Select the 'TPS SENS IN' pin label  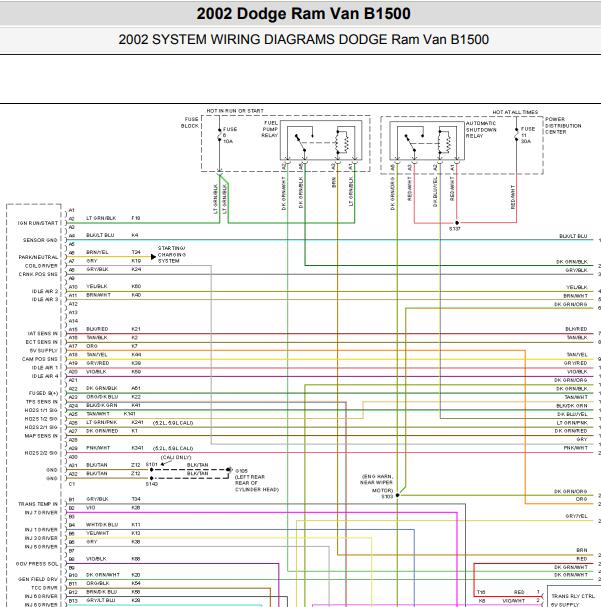pyautogui.click(x=42, y=401)
